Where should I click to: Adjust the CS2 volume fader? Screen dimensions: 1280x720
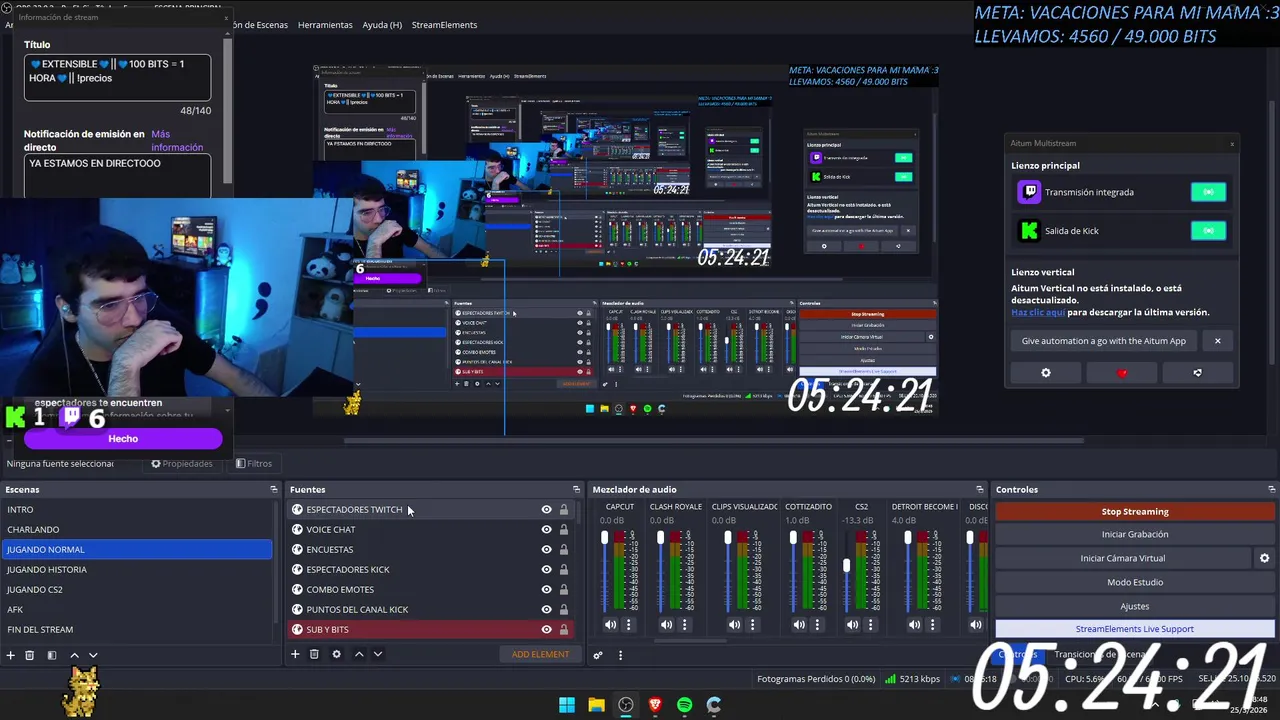(847, 566)
